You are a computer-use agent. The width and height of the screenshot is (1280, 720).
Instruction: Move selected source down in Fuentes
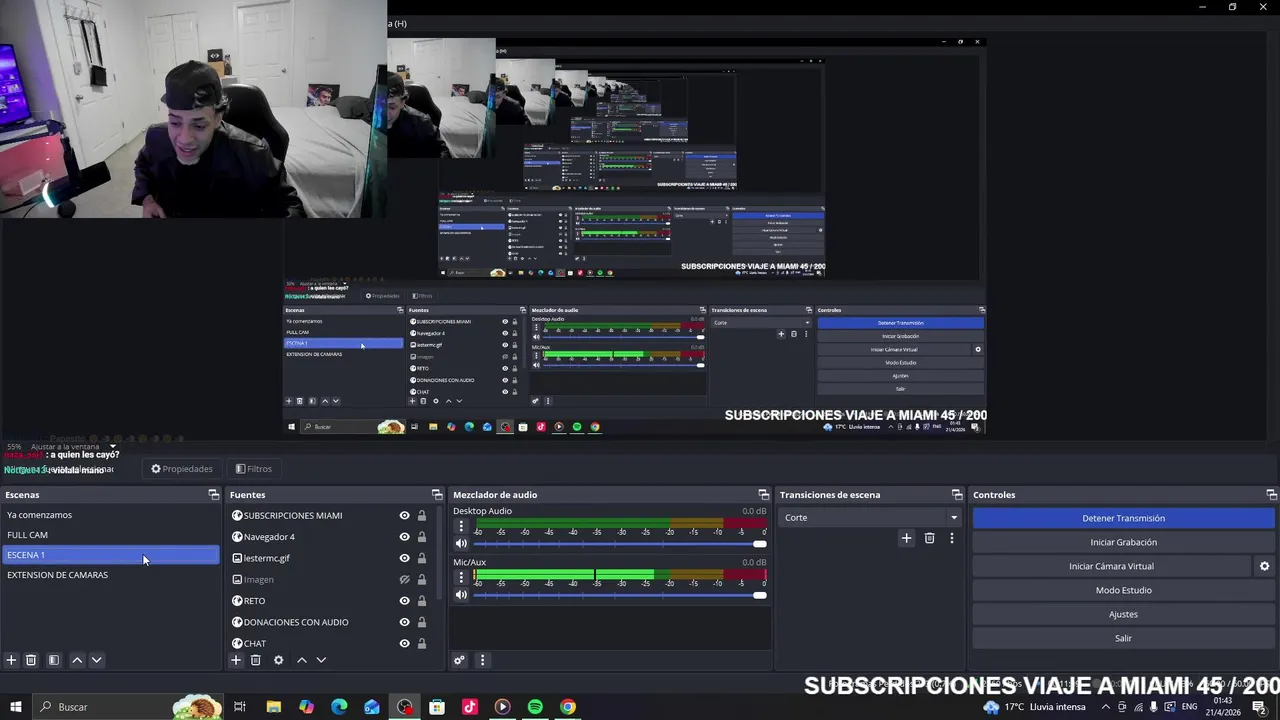[x=321, y=660]
